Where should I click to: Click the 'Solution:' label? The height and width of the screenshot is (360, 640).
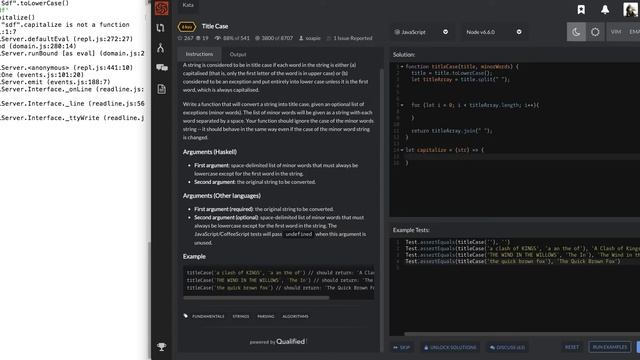404,54
